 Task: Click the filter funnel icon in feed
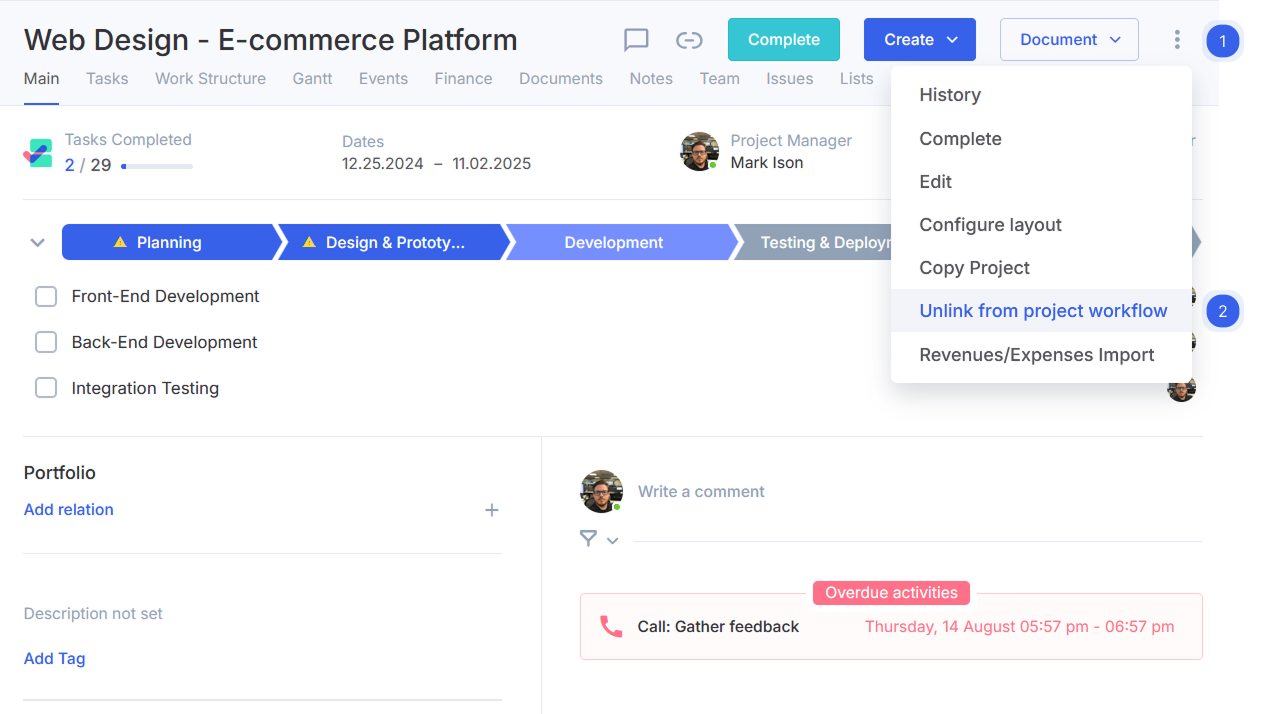(589, 539)
